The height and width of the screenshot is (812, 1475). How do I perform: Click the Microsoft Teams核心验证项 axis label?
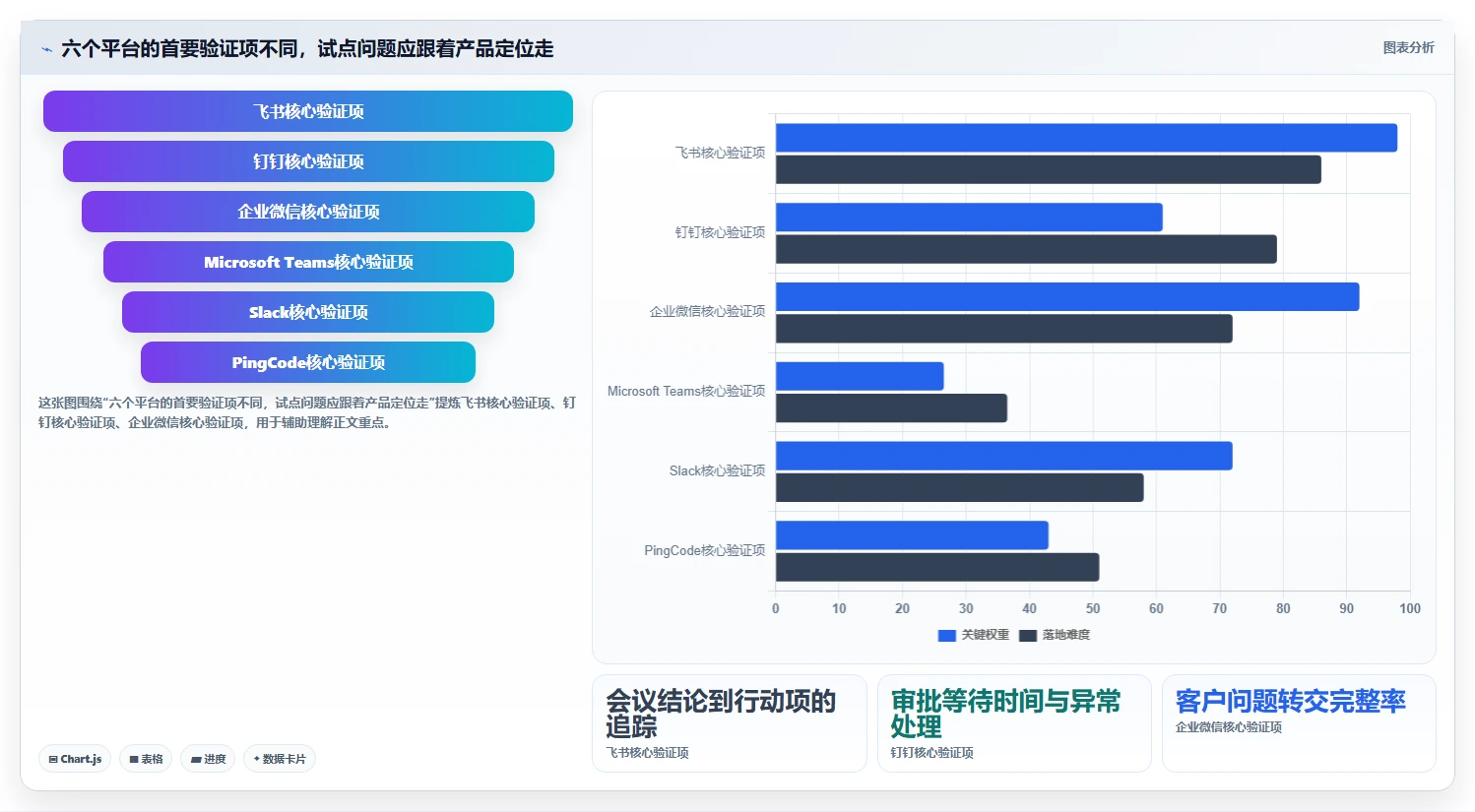[x=686, y=391]
